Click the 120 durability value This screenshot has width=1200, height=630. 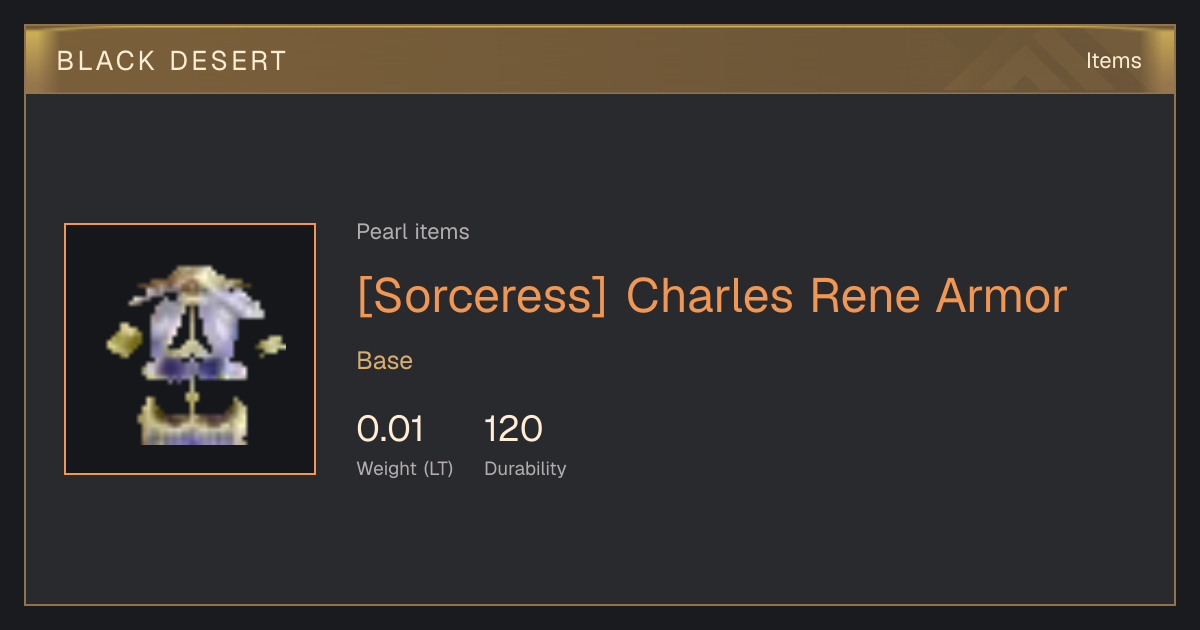(x=513, y=429)
